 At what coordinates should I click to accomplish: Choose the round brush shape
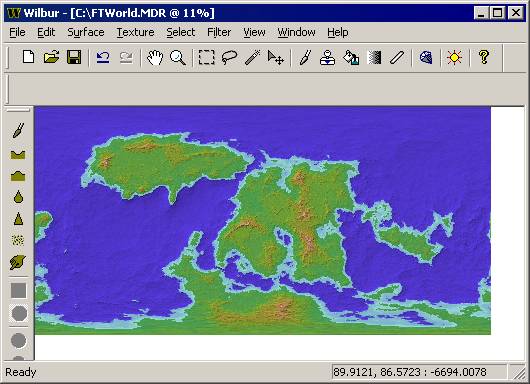(19, 313)
